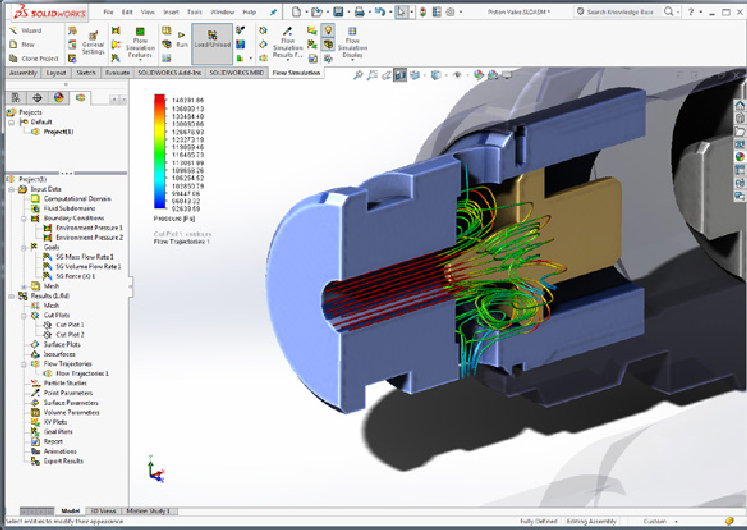Select SG Mass Flow Rate 1 goal
747x530 pixels.
(85, 257)
